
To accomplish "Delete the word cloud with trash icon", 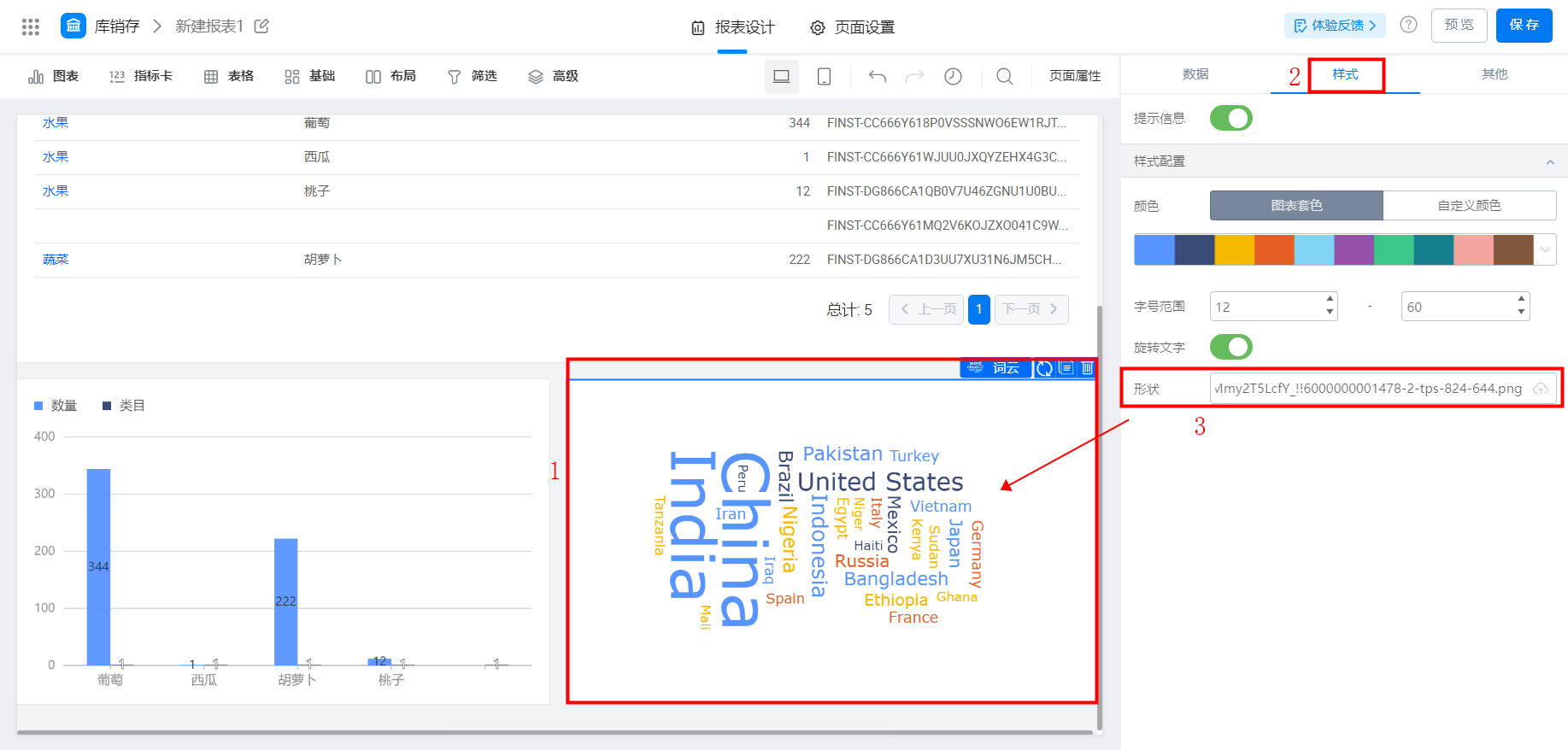I will click(x=1087, y=368).
